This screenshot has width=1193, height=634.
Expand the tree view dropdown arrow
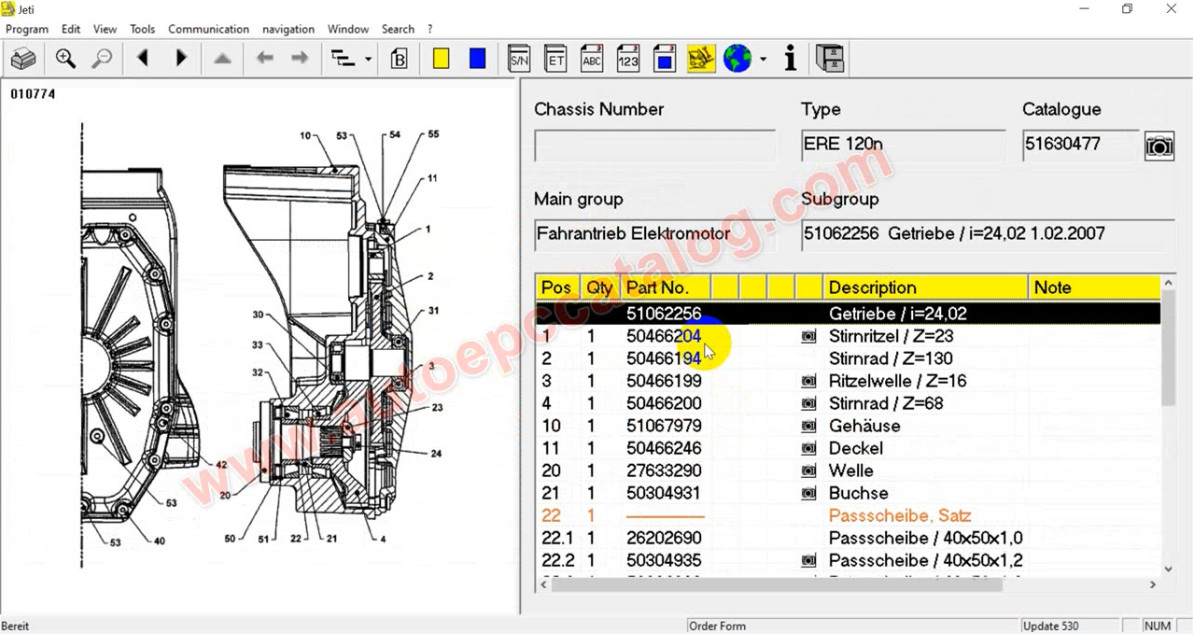[x=368, y=59]
